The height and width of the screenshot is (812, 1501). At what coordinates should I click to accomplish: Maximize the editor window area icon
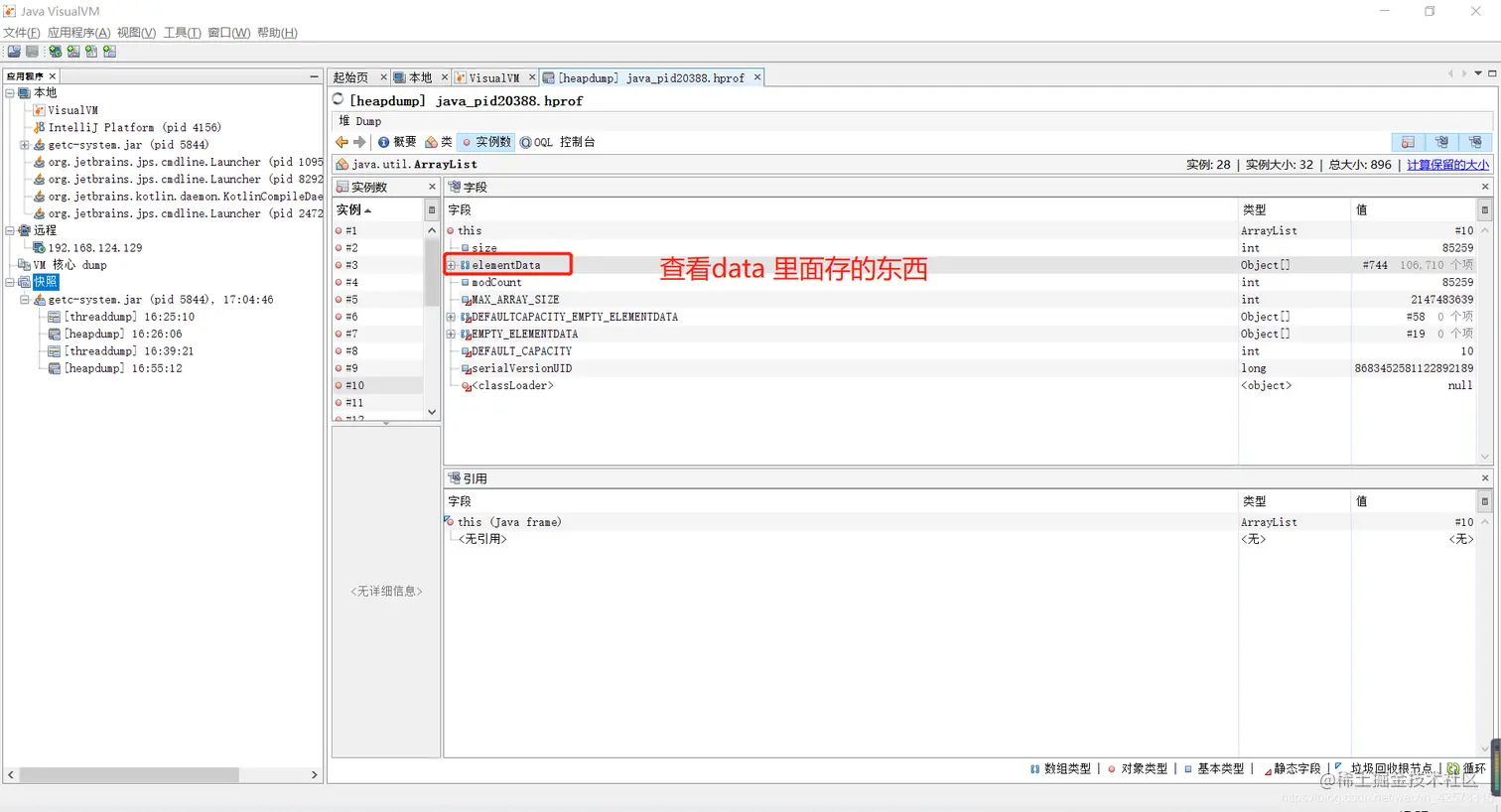(1492, 73)
